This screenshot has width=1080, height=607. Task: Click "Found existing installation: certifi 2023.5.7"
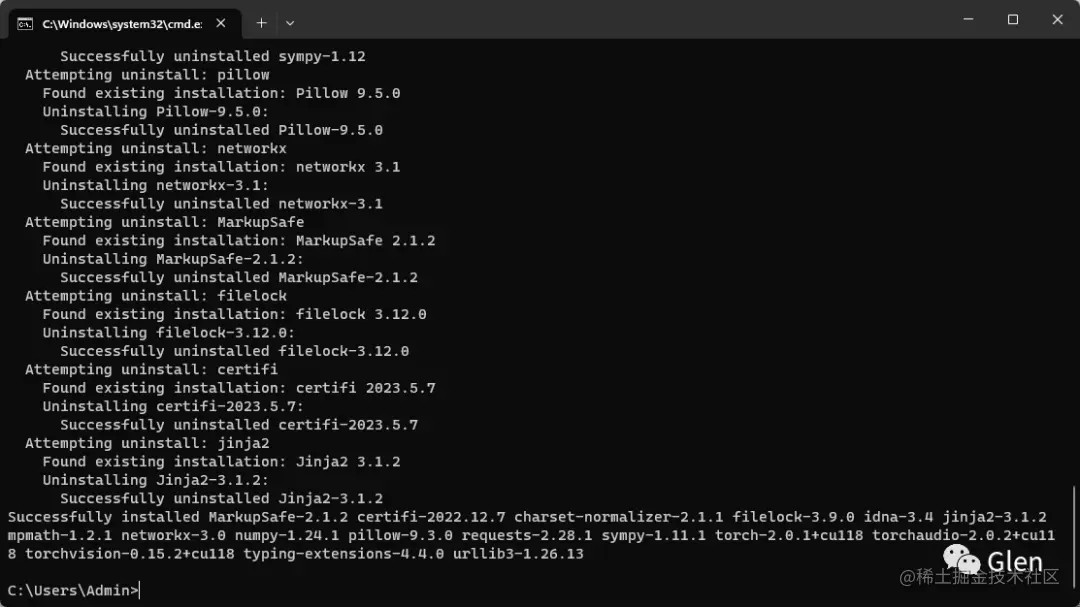[239, 388]
